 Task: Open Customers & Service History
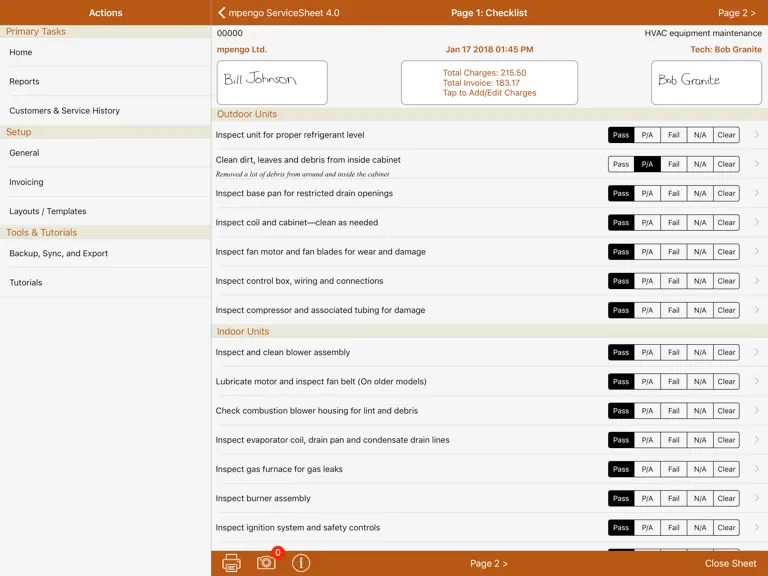pyautogui.click(x=105, y=111)
